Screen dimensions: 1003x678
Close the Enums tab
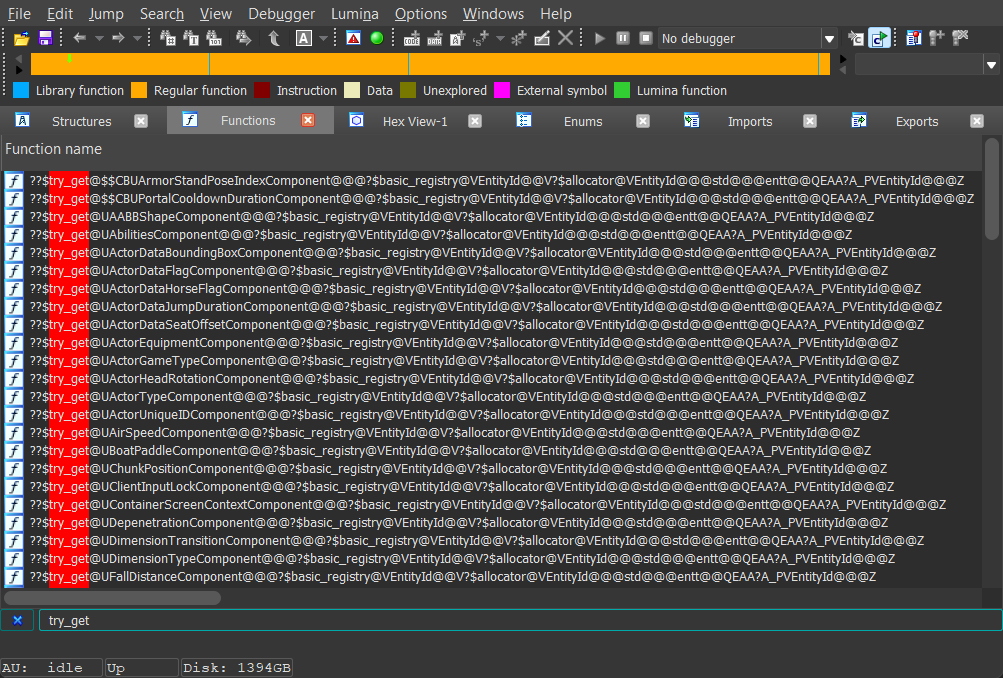(643, 121)
